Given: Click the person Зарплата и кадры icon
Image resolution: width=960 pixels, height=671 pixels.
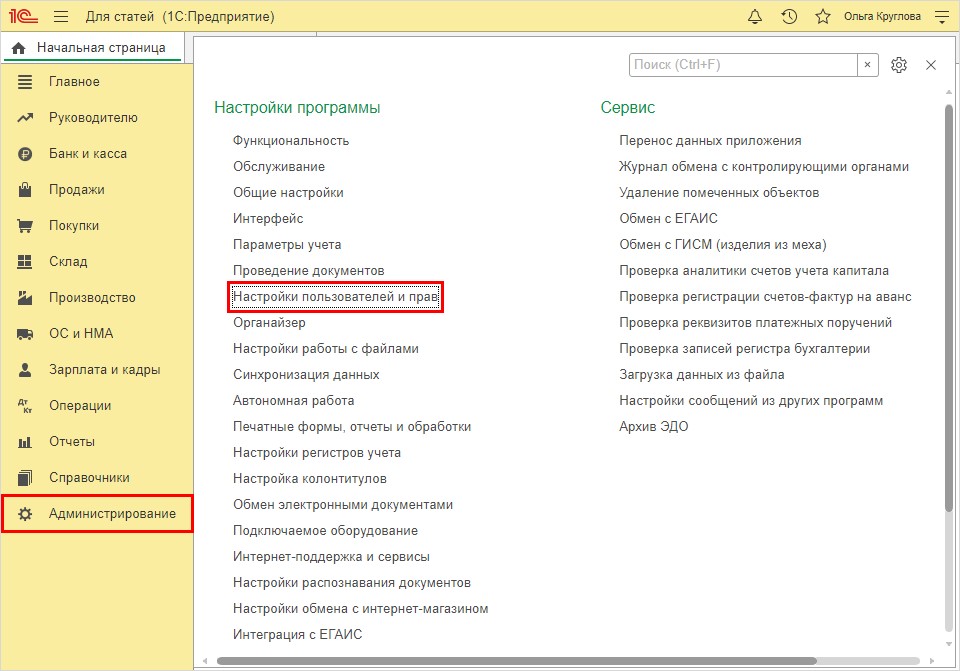Looking at the screenshot, I should pos(24,370).
